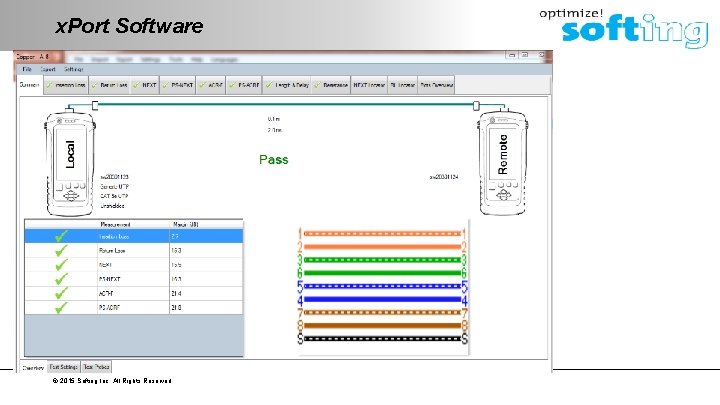Click the checkmark in the PS-ACRF table row
The height and width of the screenshot is (405, 720).
pos(61,308)
